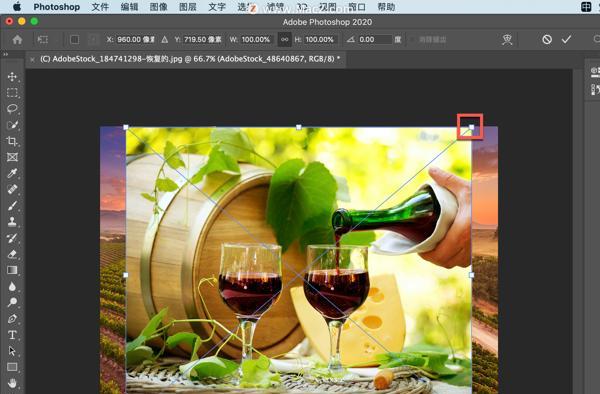Image resolution: width=600 pixels, height=394 pixels.
Task: Click the W width percentage field
Action: click(256, 39)
